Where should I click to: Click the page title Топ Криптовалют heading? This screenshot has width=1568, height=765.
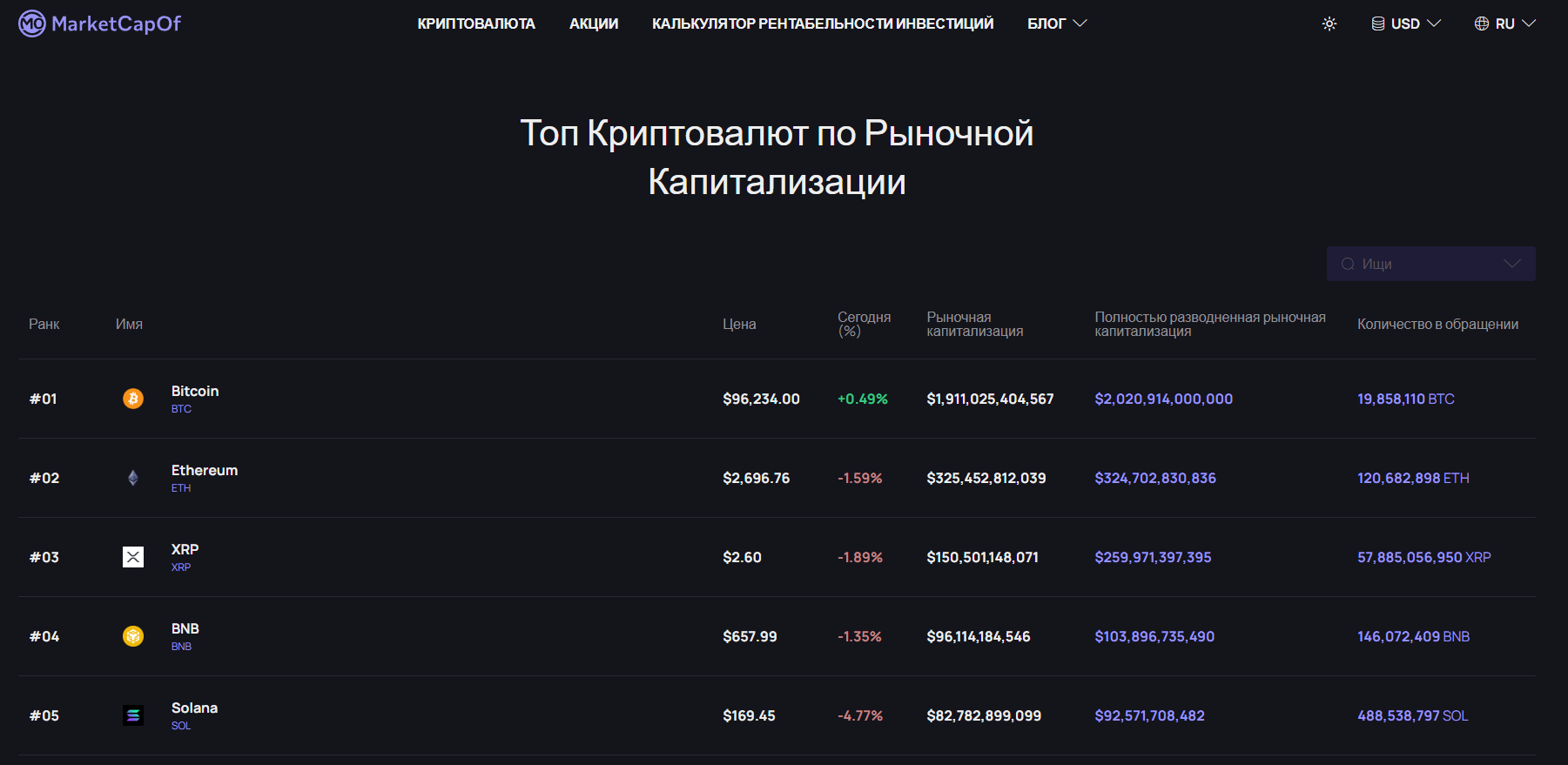click(x=777, y=158)
